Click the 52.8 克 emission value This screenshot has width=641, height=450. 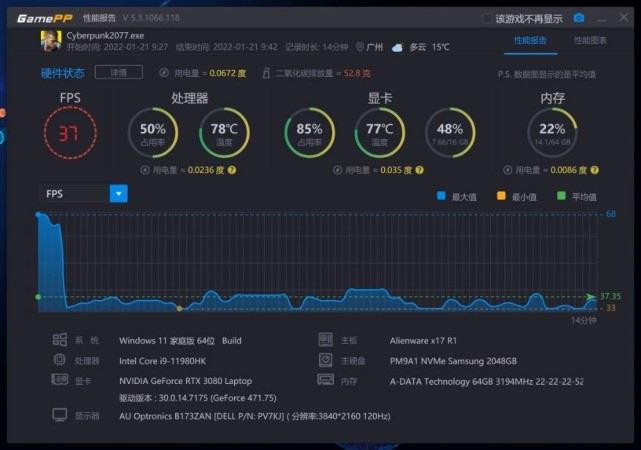[357, 73]
